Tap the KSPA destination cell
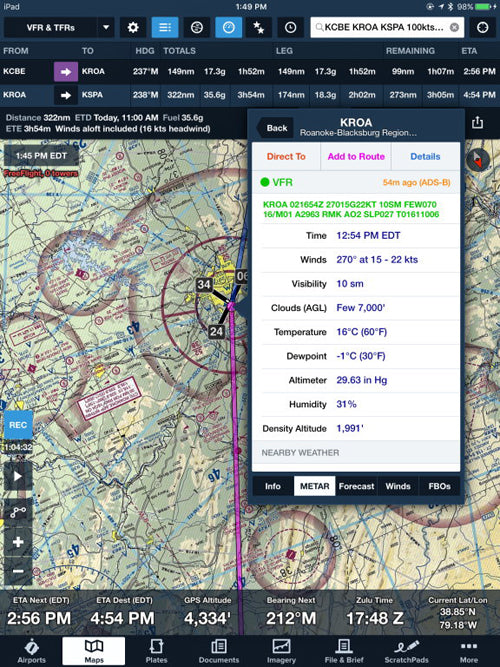 [x=92, y=95]
